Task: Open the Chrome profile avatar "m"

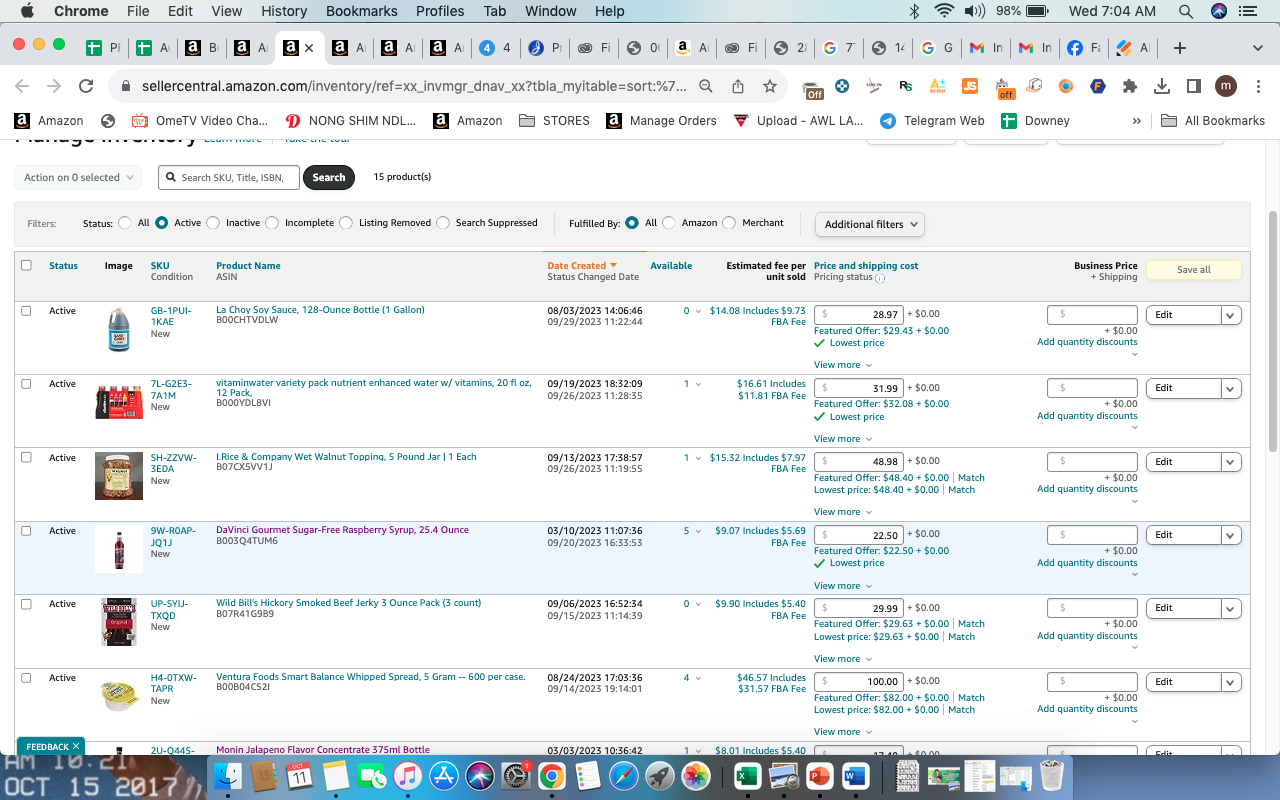Action: tap(1226, 87)
